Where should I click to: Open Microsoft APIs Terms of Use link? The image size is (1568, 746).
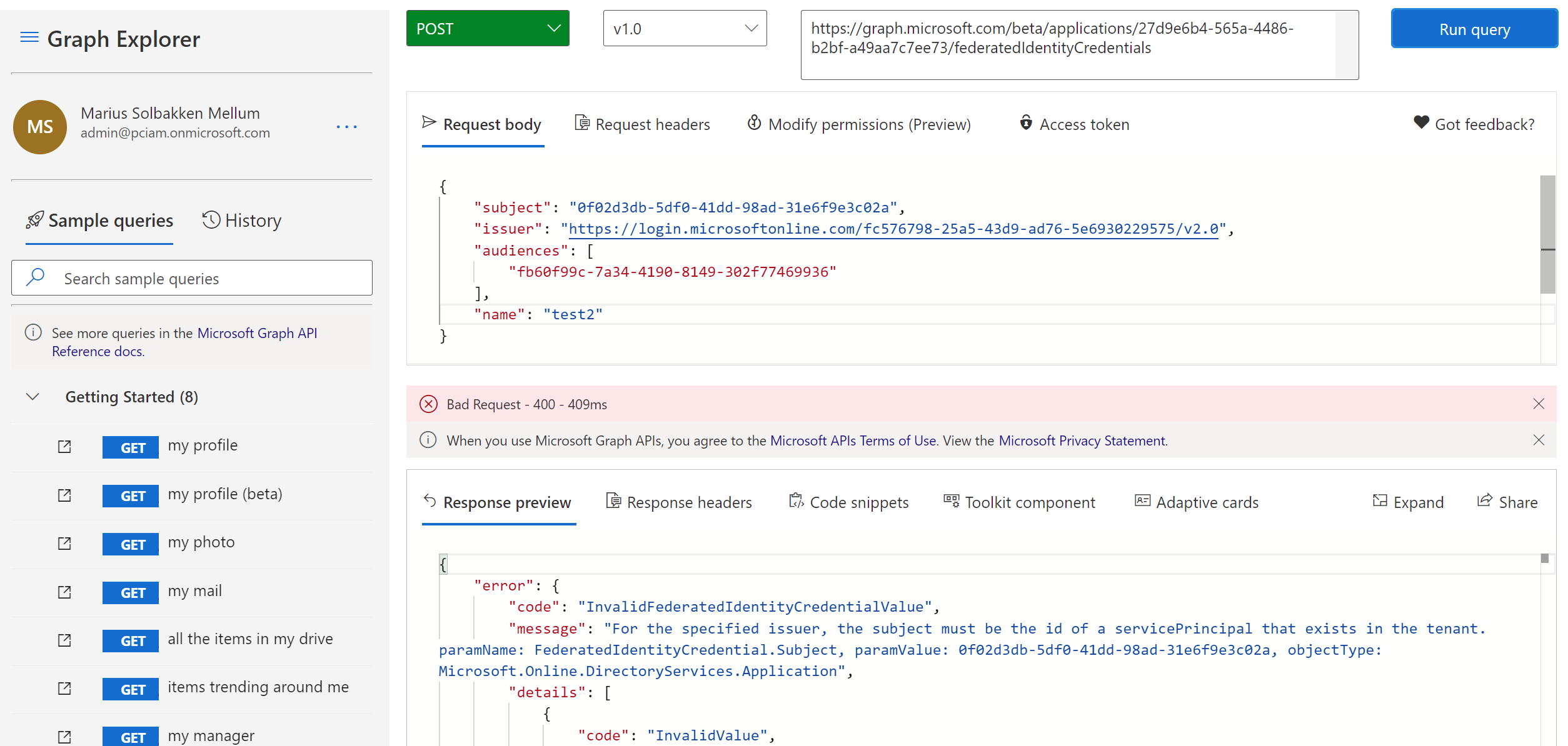853,441
